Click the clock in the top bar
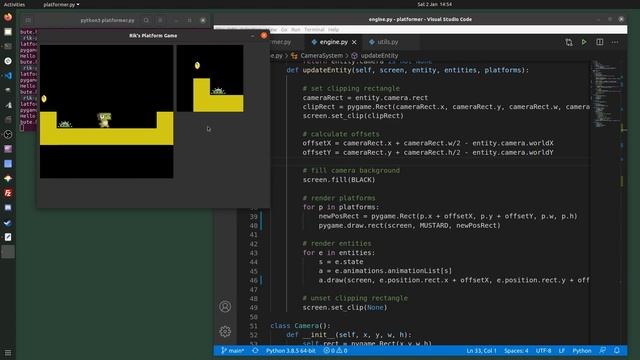Viewport: 640px width, 360px height. click(434, 4)
